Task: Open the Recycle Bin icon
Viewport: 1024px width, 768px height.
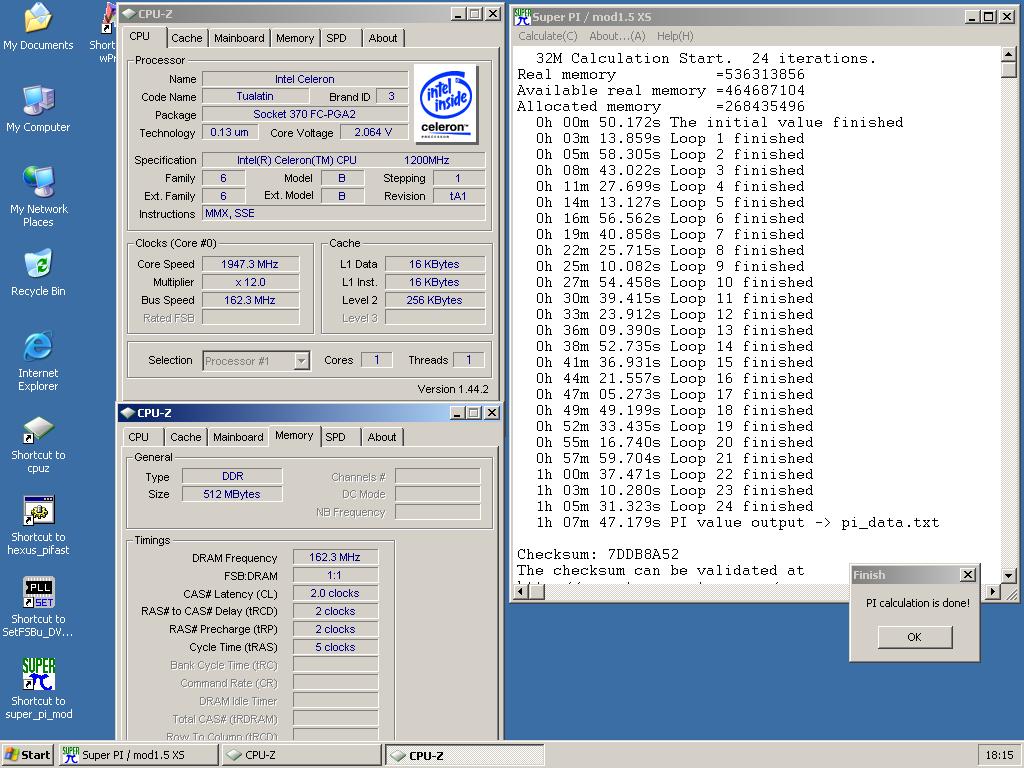Action: tap(38, 273)
